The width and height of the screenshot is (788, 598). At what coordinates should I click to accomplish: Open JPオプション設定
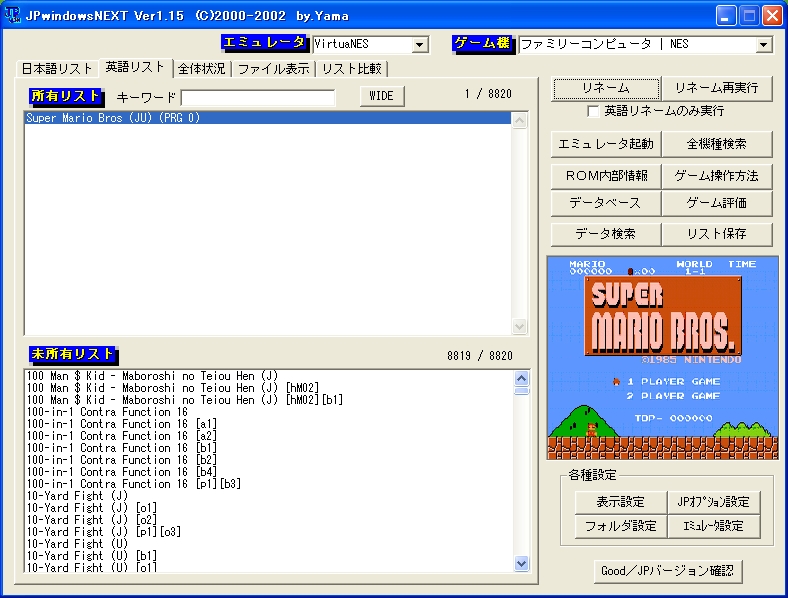[x=714, y=502]
